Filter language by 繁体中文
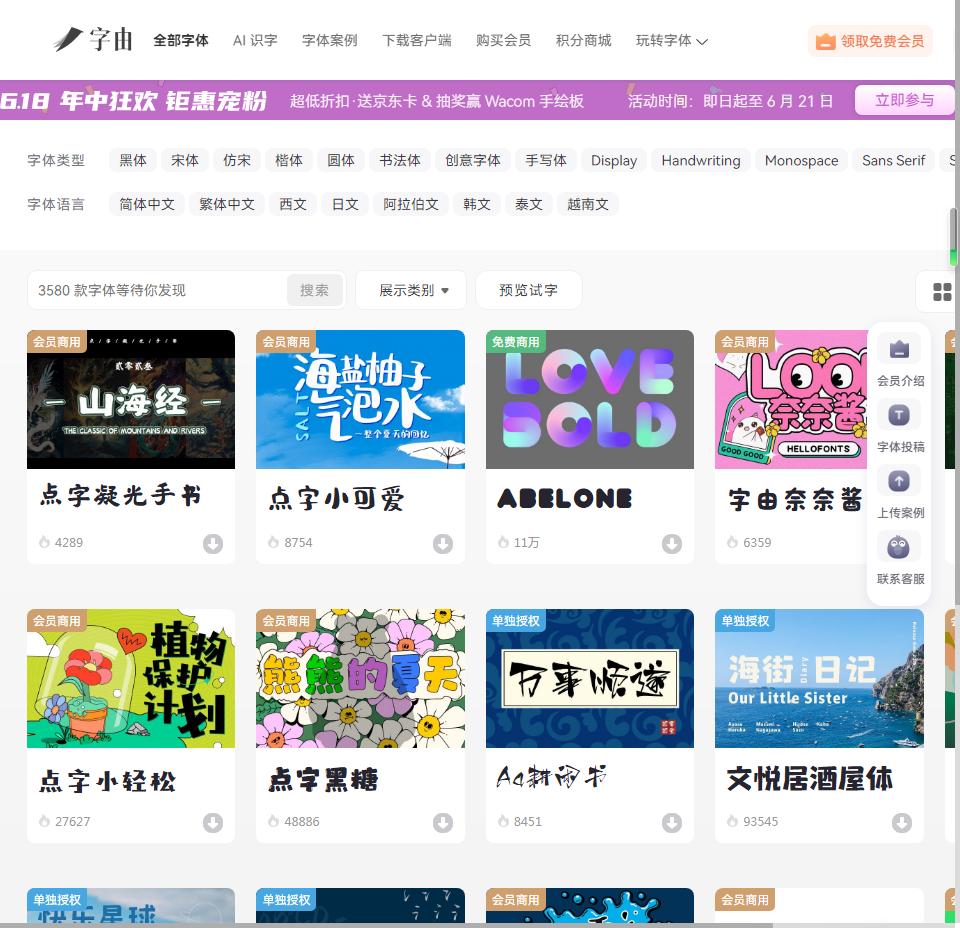The height and width of the screenshot is (928, 960). [x=227, y=204]
